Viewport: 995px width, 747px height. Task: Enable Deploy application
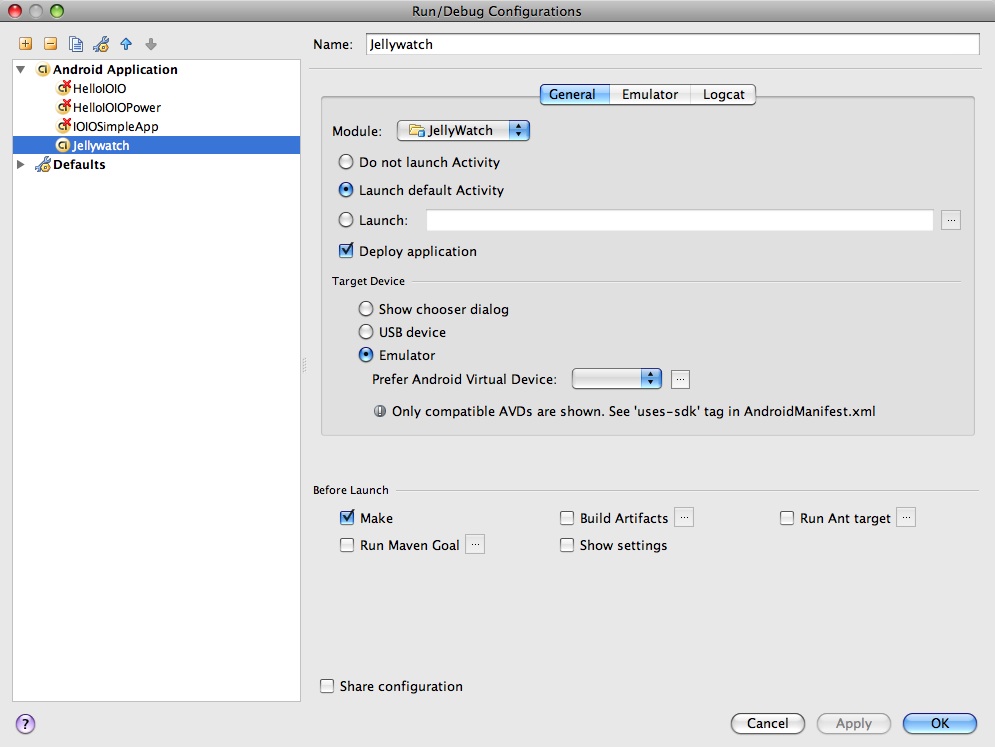pyautogui.click(x=346, y=251)
